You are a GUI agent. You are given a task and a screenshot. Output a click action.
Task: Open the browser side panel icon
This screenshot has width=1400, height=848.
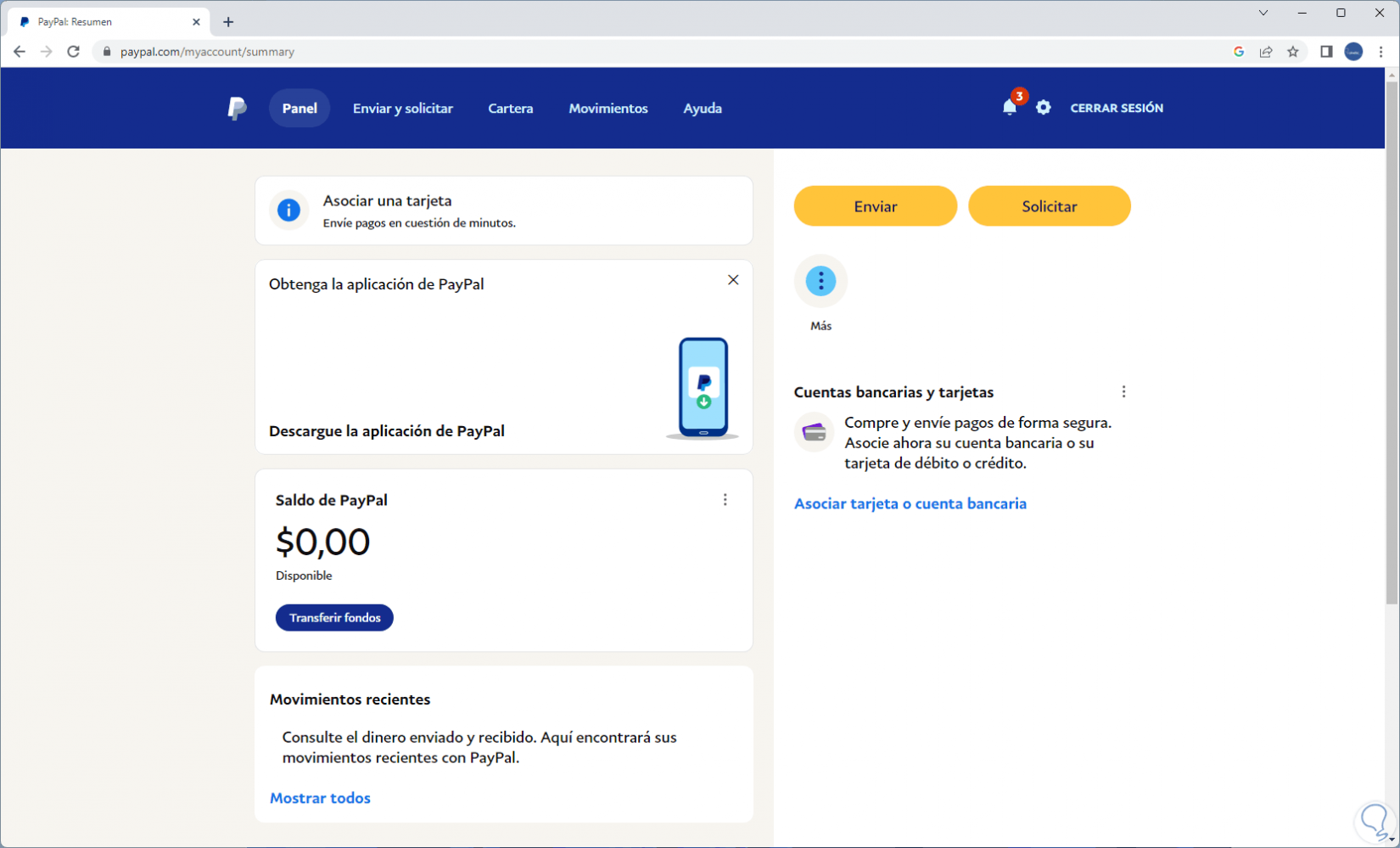click(x=1326, y=52)
